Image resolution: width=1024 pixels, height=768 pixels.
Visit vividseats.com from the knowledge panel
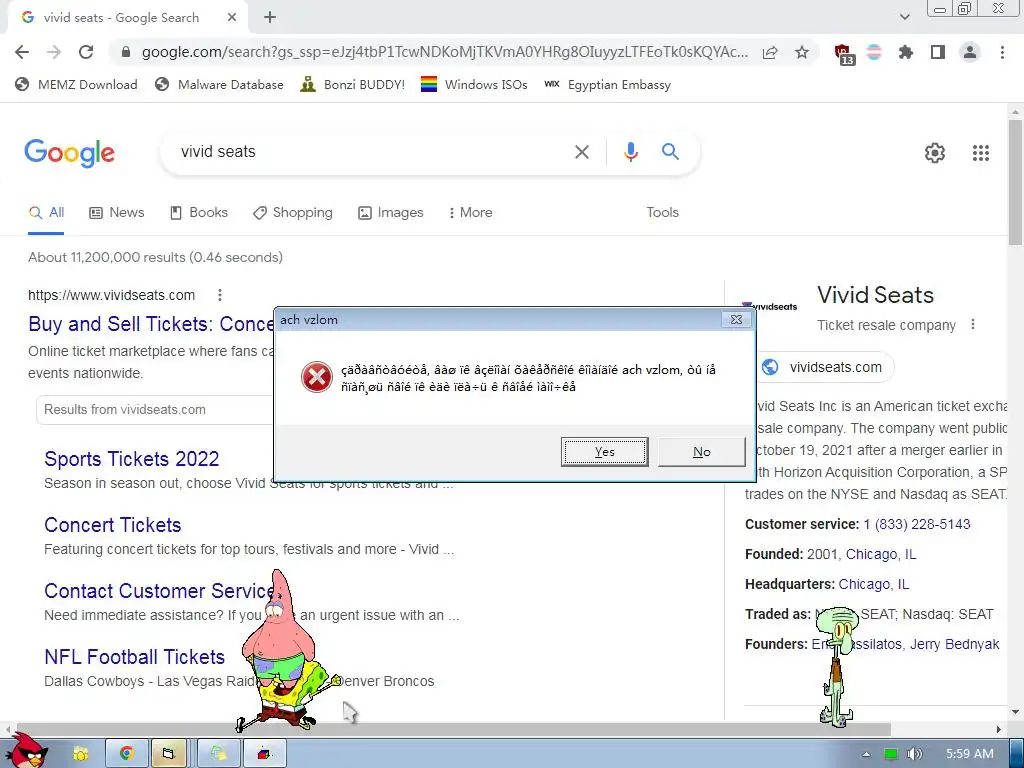coord(825,367)
